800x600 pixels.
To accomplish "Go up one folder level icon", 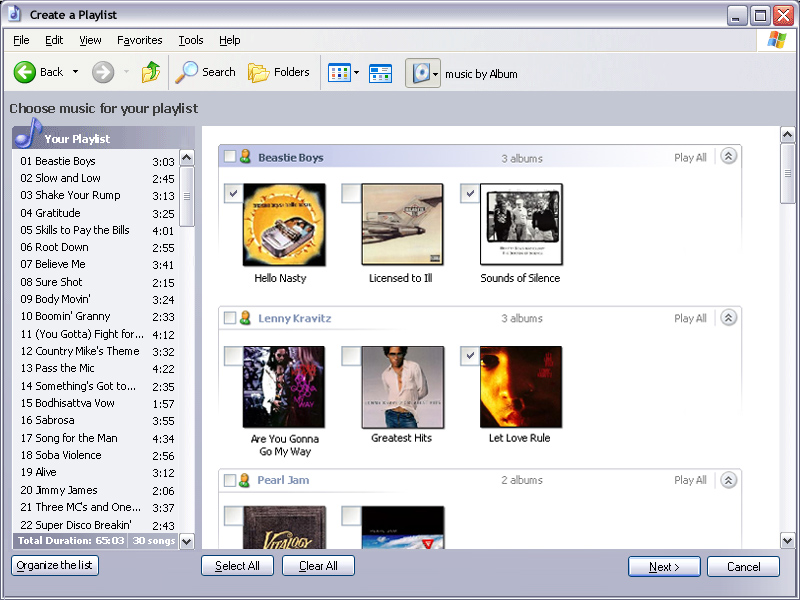I will click(151, 72).
